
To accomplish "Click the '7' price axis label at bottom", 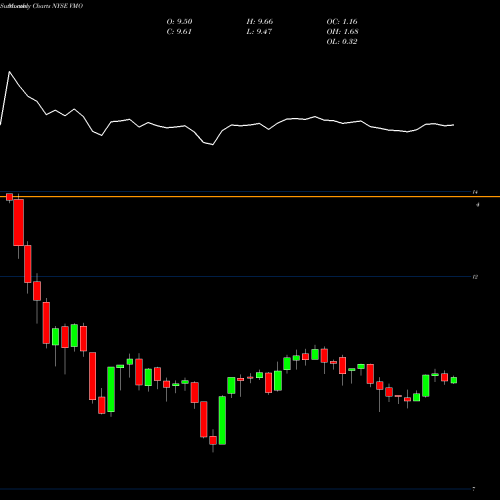I will tap(474, 489).
